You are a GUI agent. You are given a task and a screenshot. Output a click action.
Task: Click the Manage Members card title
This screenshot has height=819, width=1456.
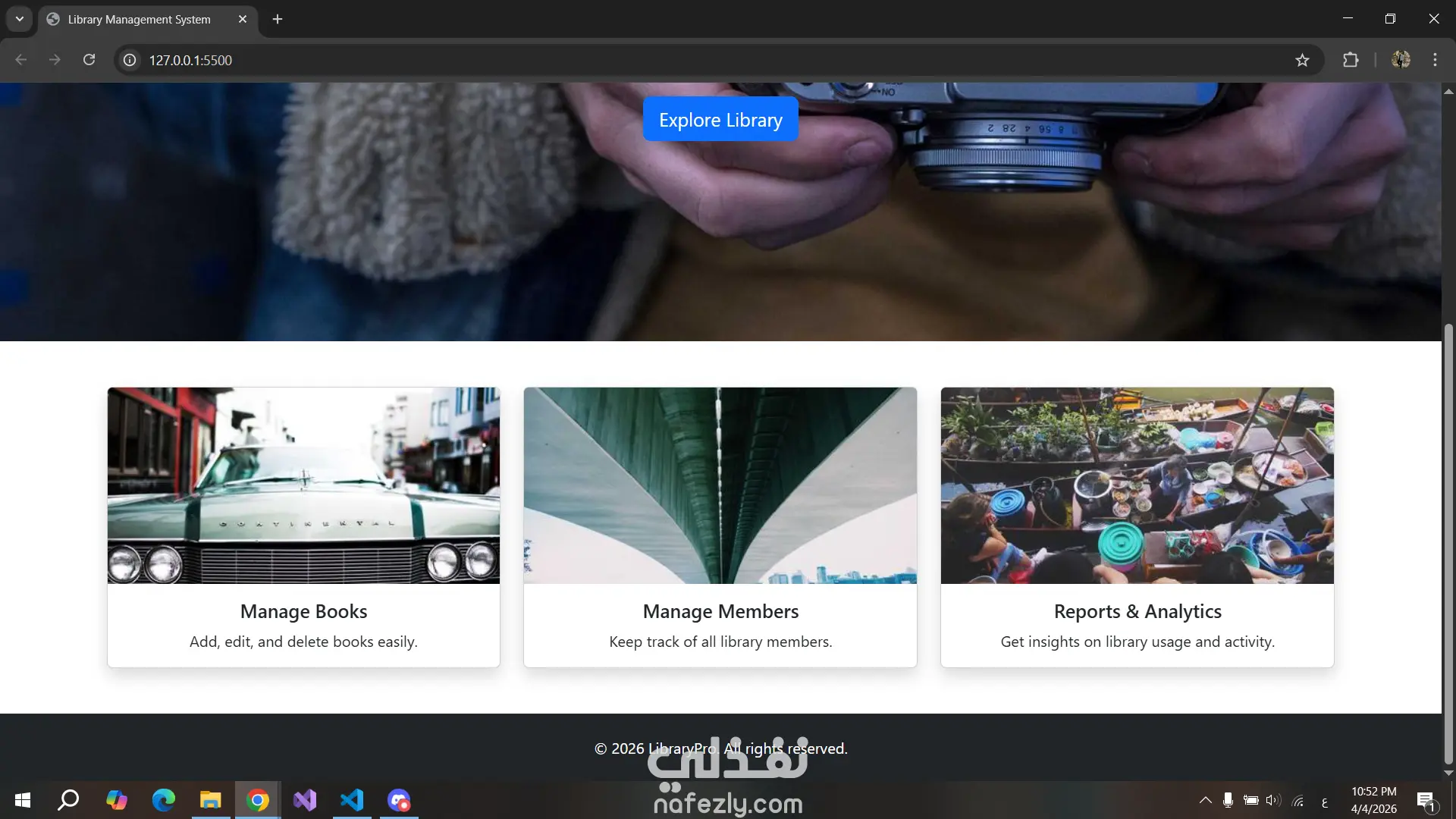720,611
